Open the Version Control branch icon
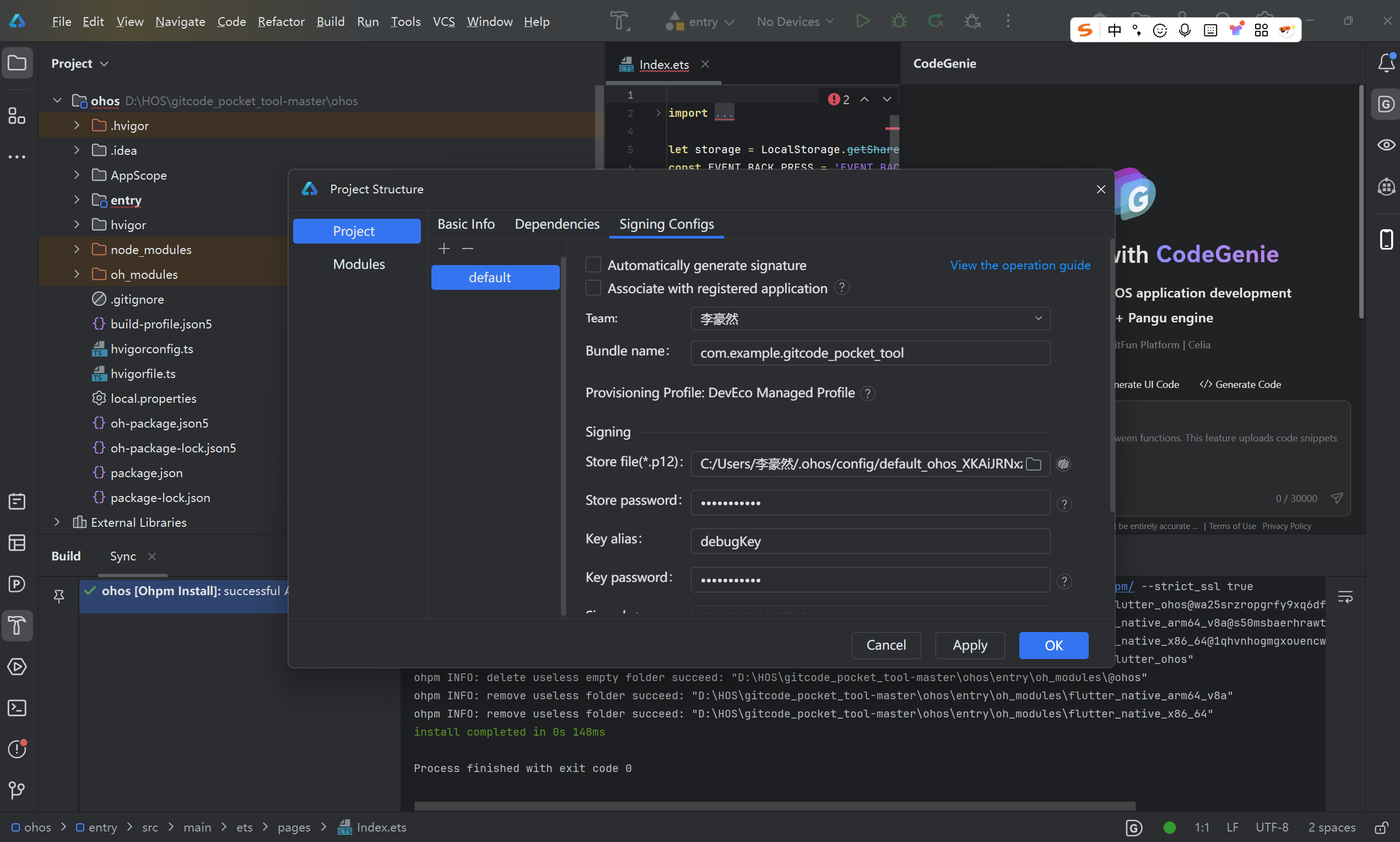1400x842 pixels. pyautogui.click(x=17, y=790)
